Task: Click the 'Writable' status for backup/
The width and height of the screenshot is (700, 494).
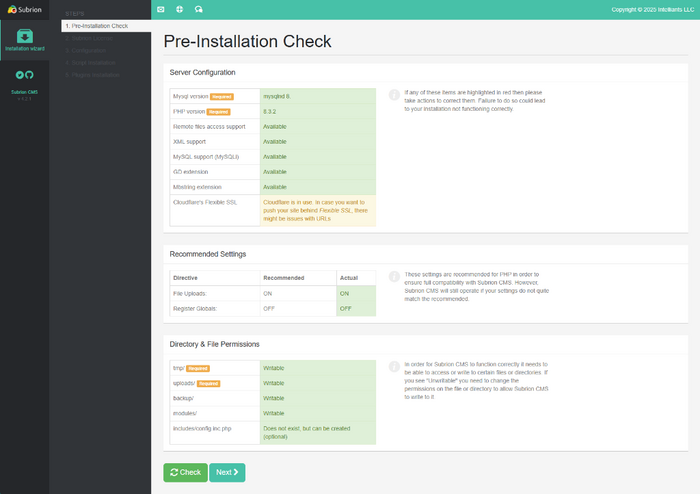Action: pos(274,398)
